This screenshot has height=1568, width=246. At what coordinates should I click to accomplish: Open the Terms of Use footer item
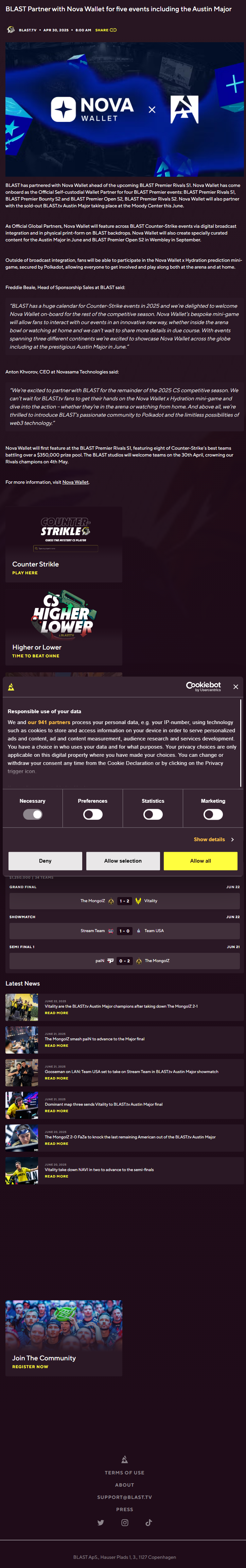point(124,1472)
